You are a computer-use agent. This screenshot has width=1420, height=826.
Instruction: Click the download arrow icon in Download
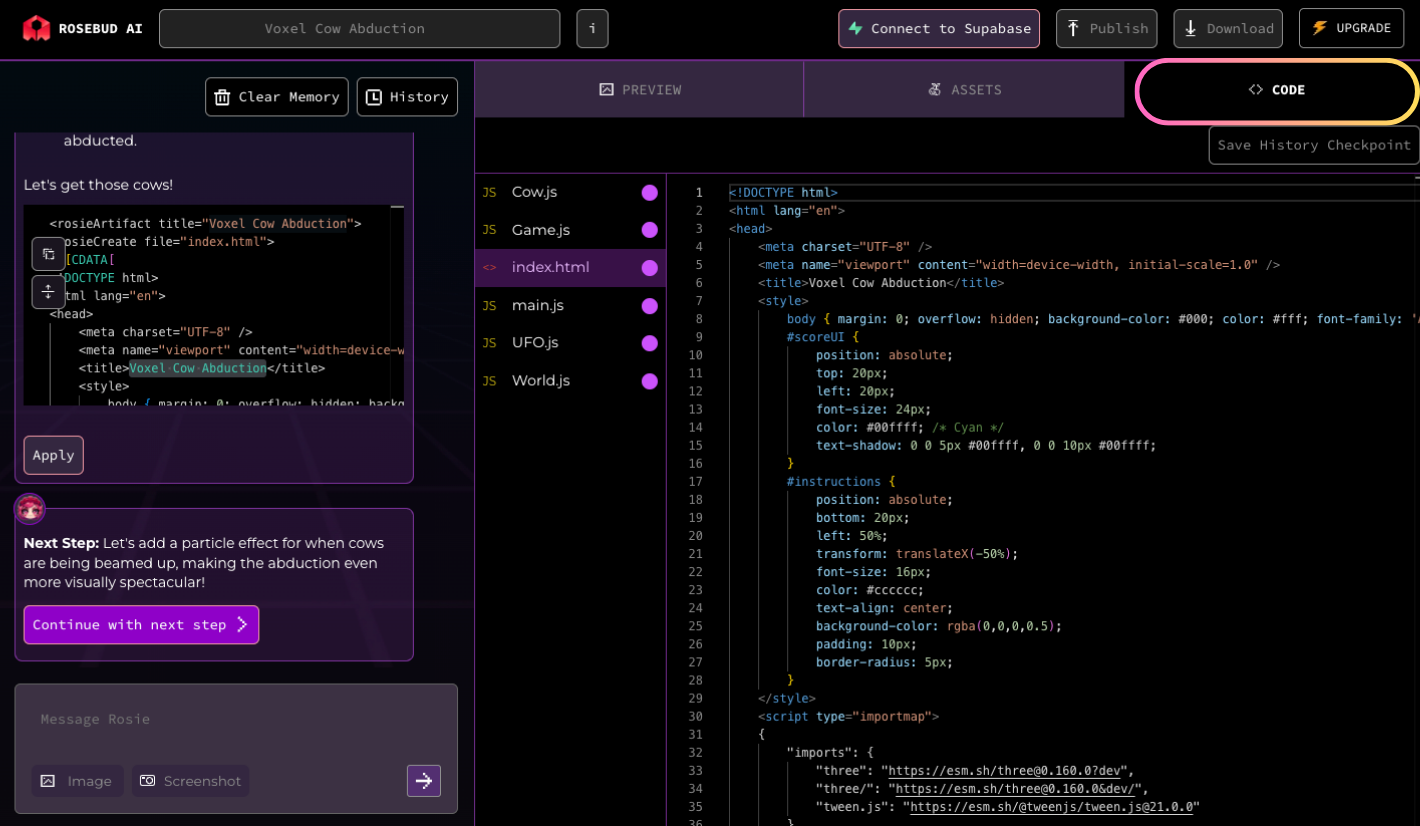1190,29
